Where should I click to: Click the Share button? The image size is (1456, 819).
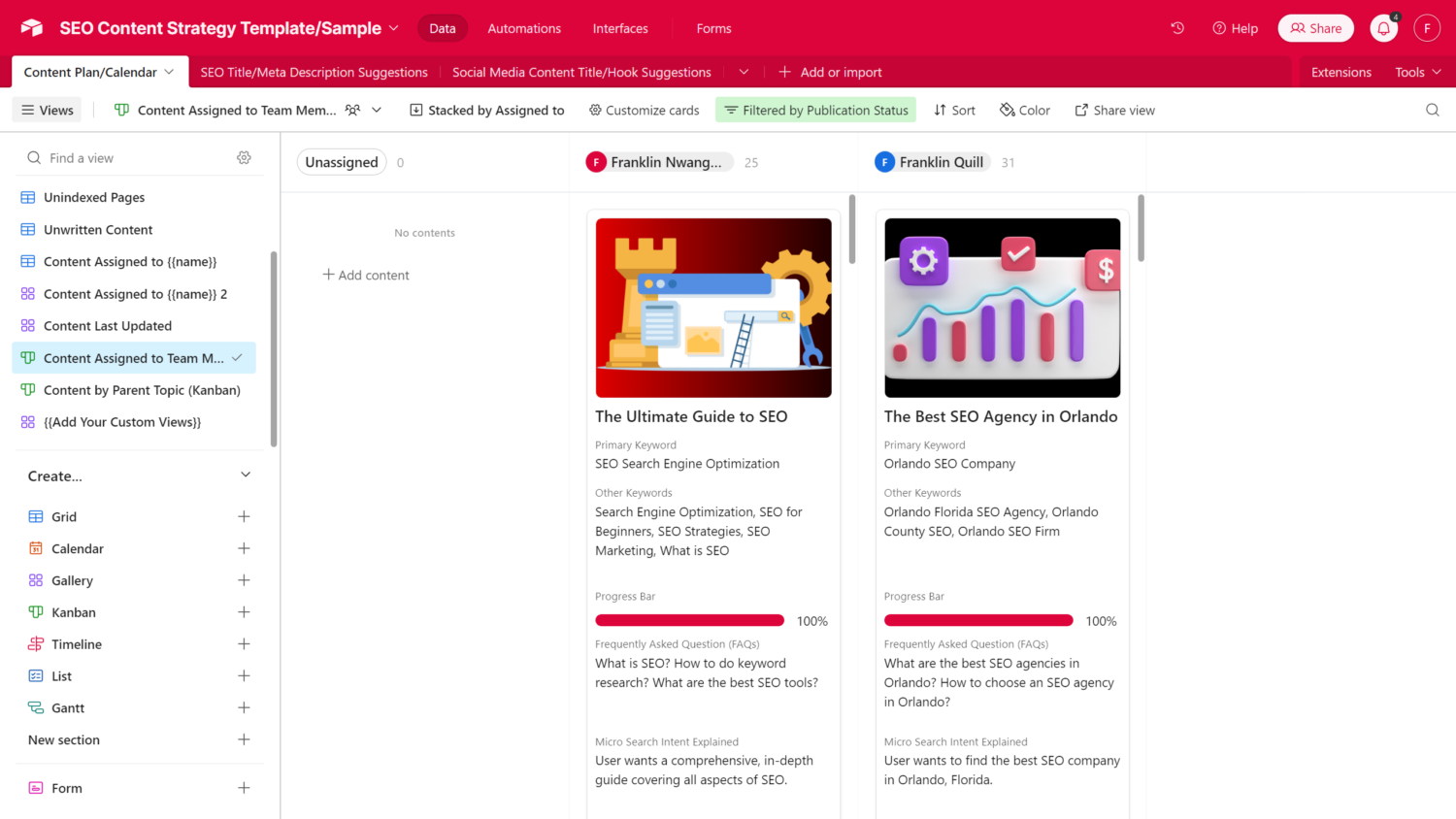[1315, 28]
